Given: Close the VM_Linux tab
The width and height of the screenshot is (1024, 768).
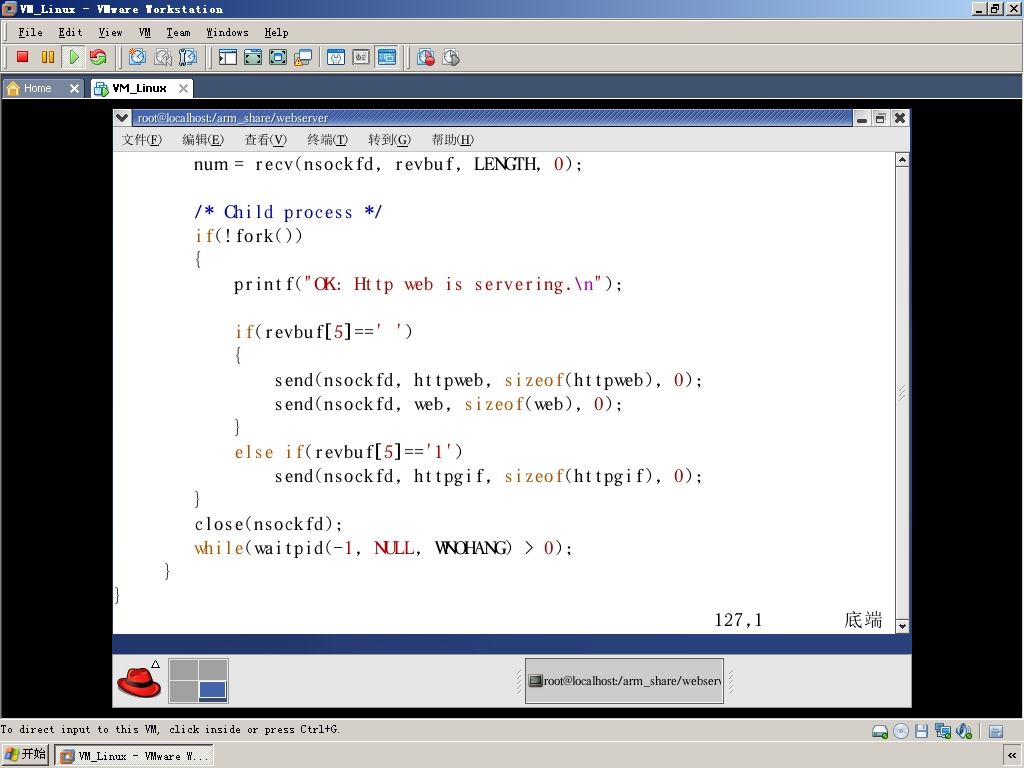Looking at the screenshot, I should click(x=184, y=88).
